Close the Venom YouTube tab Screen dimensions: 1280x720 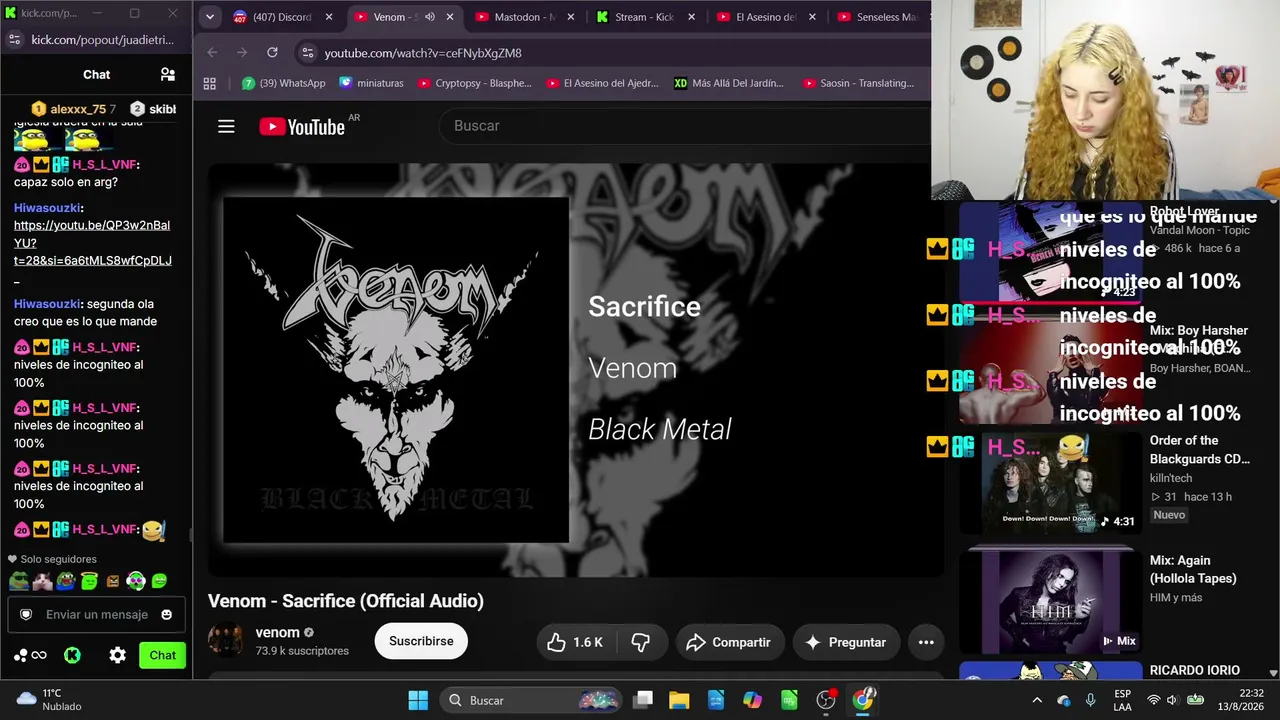(x=450, y=17)
